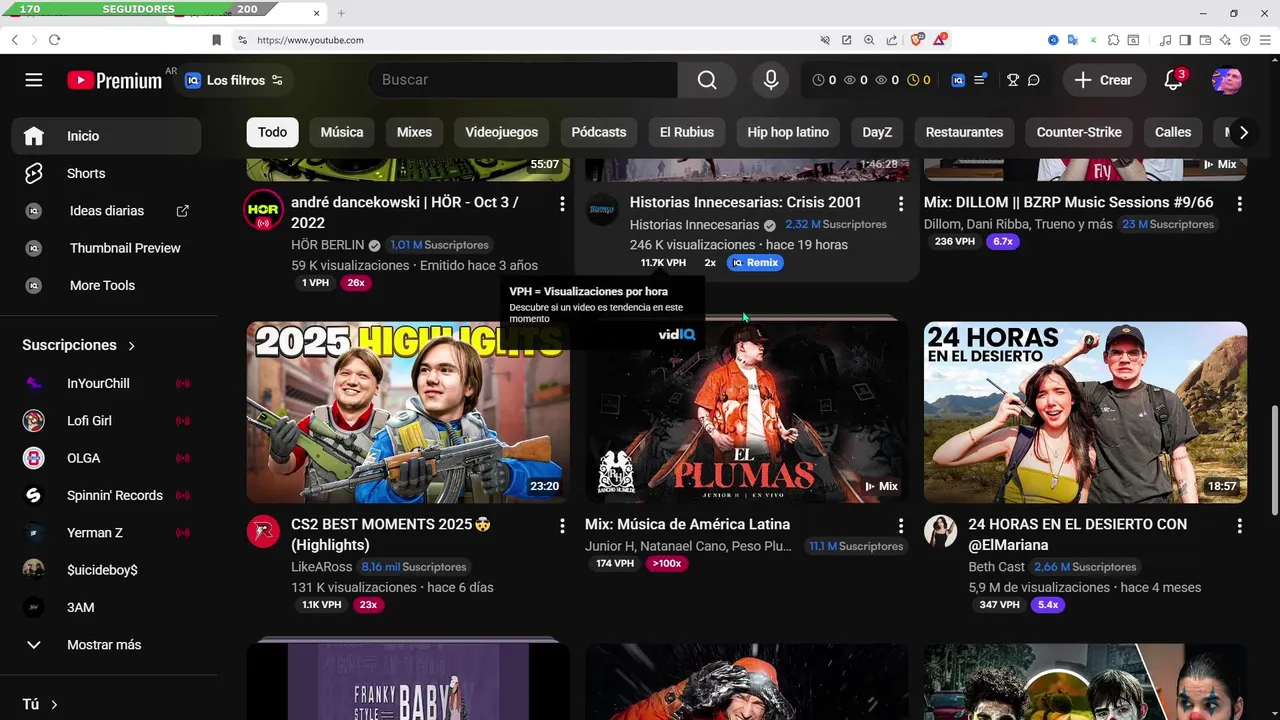Click the youtube.com address bar
This screenshot has width=1280, height=720.
click(x=530, y=40)
